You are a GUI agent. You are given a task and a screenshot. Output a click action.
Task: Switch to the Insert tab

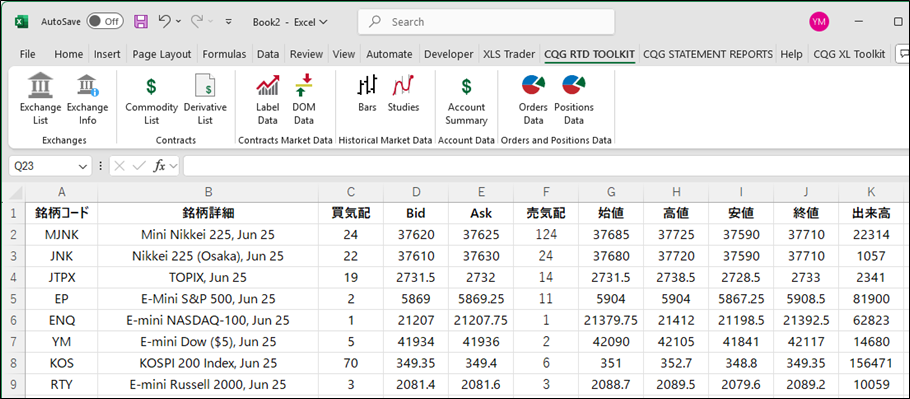pos(107,54)
